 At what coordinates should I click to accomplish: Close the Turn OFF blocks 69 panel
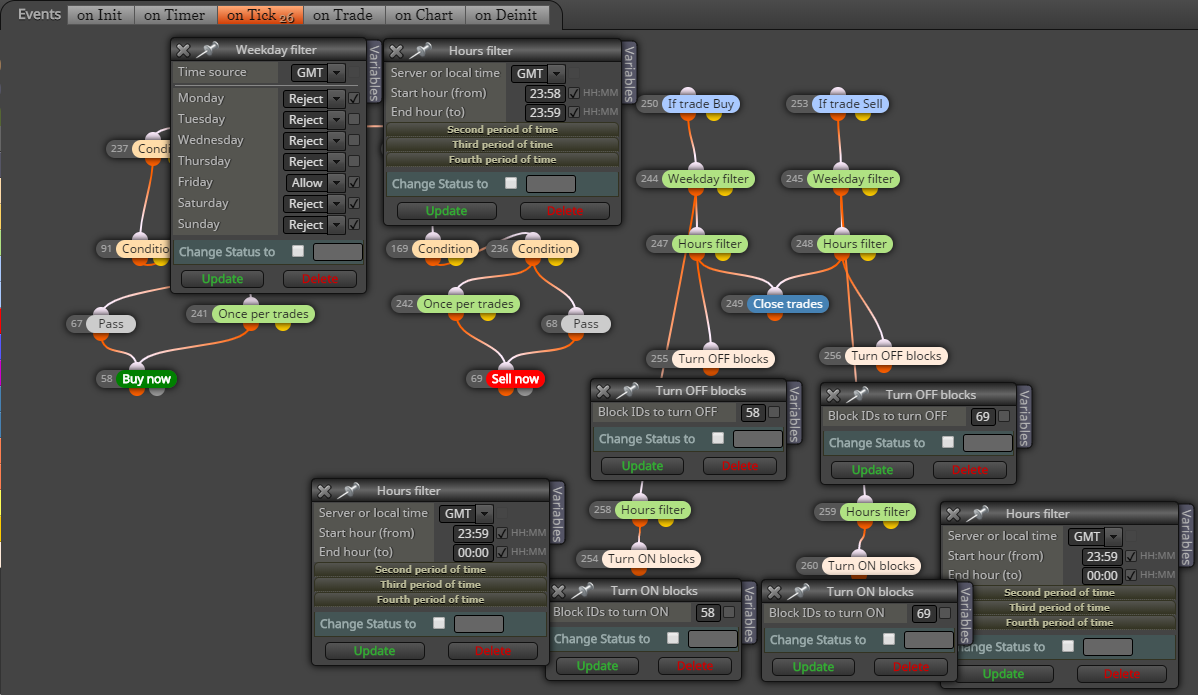point(834,395)
